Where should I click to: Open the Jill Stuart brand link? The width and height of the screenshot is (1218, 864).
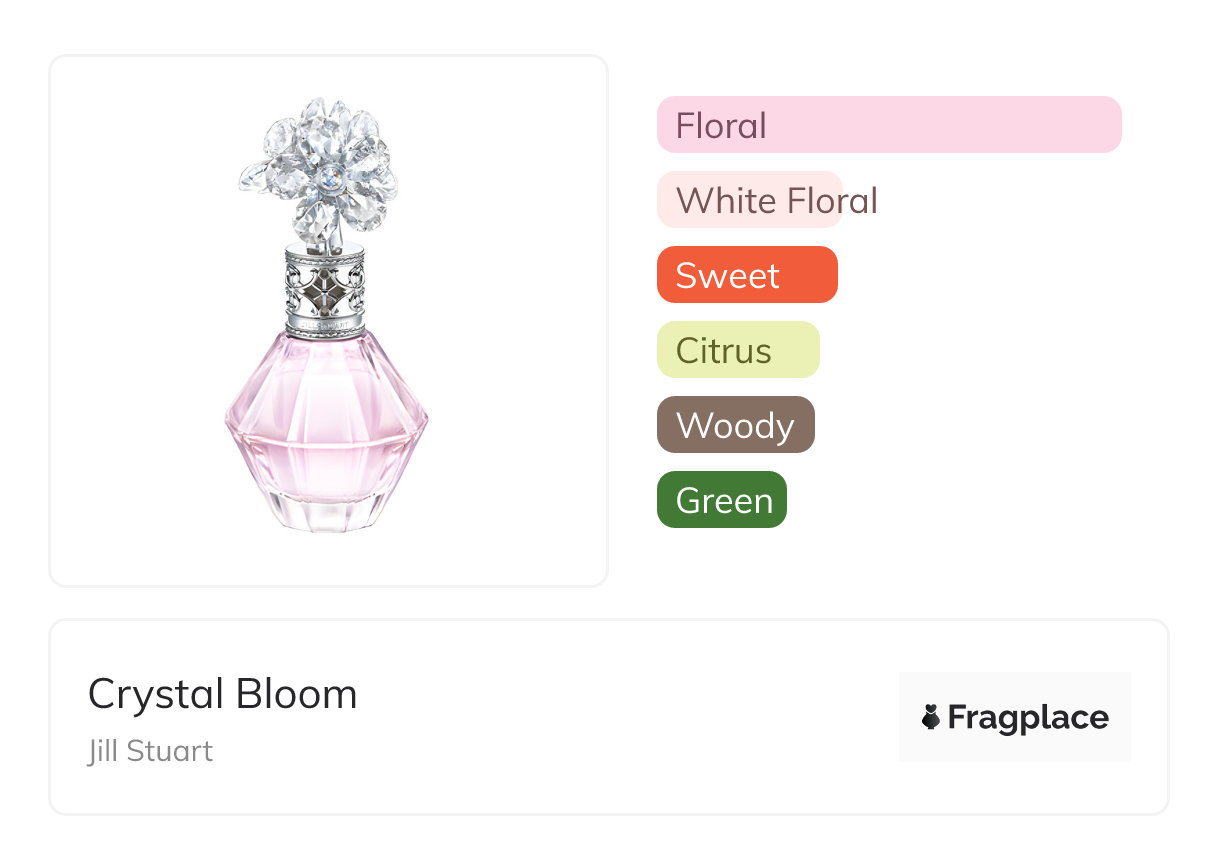[x=150, y=751]
